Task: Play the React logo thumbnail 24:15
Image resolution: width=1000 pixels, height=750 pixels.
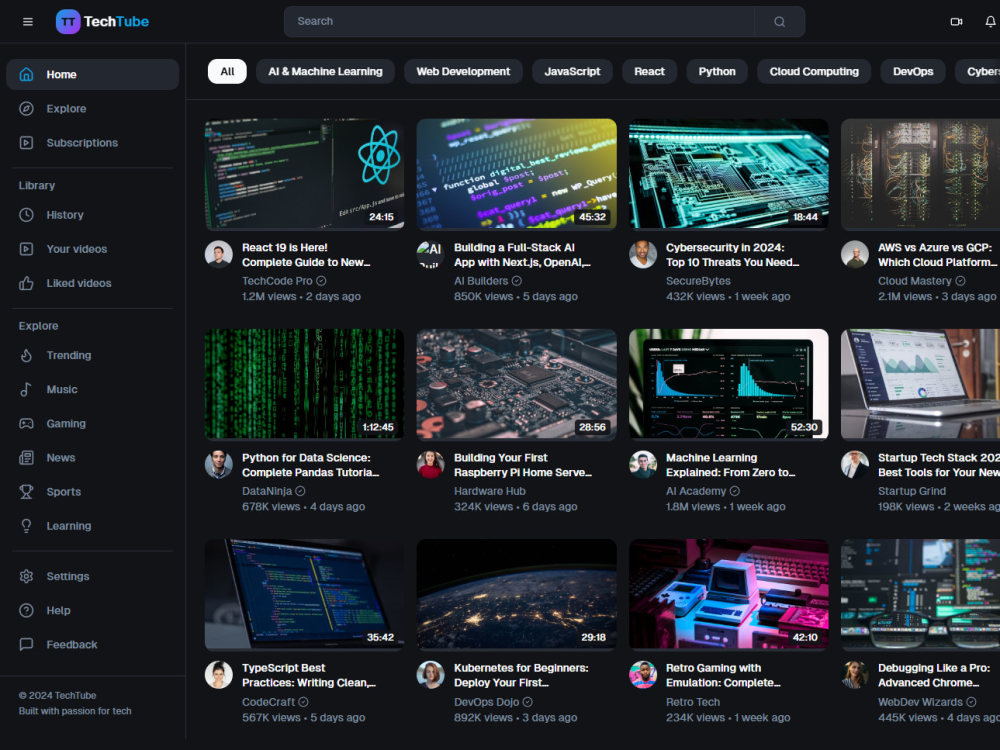Action: click(304, 174)
